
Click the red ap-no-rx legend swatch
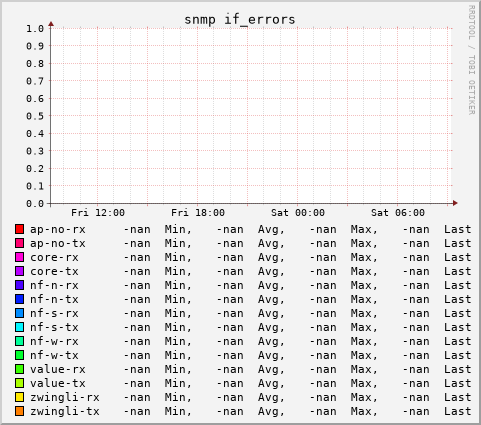[x=19, y=229]
